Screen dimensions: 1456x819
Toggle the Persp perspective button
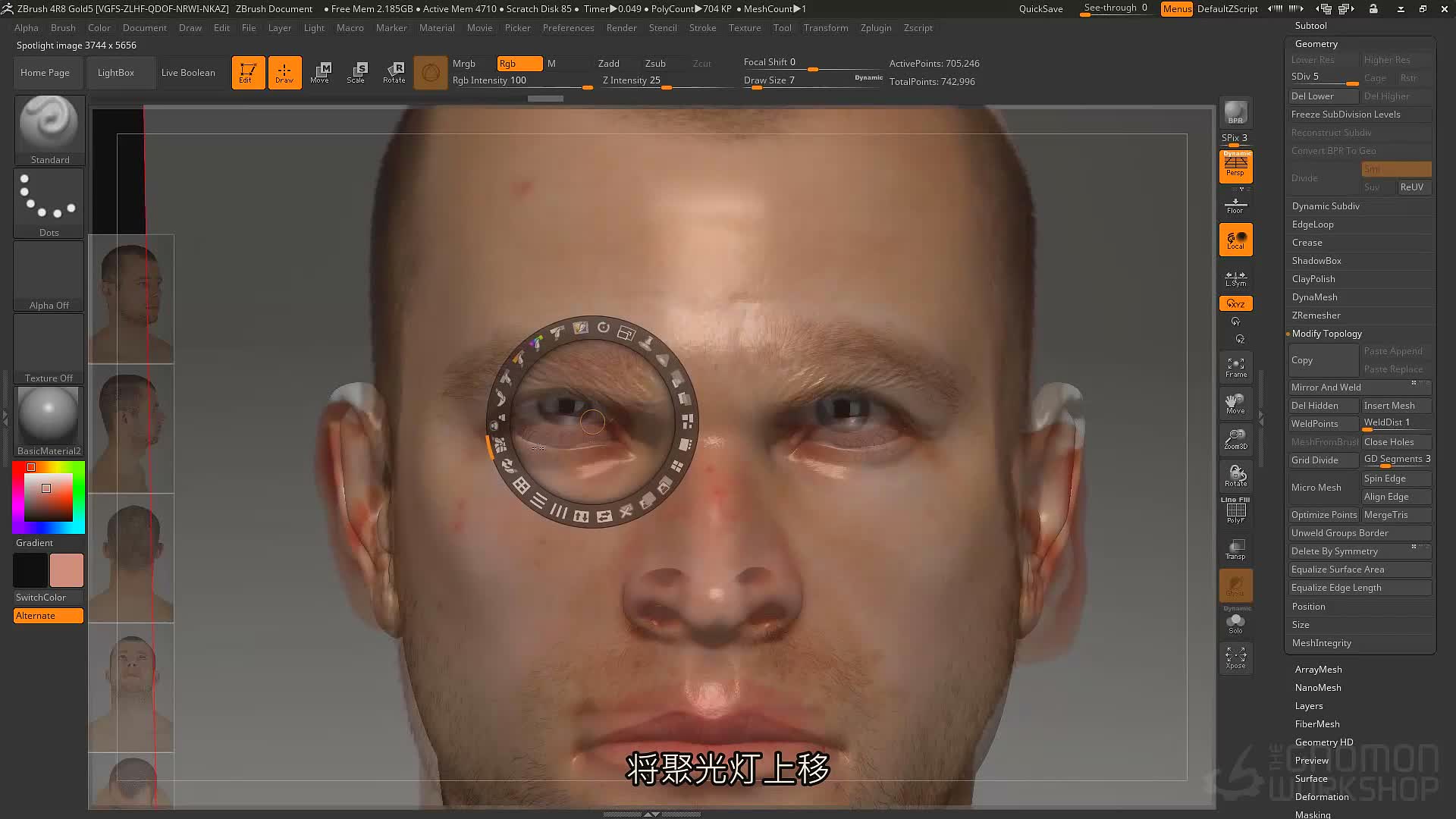pyautogui.click(x=1235, y=166)
